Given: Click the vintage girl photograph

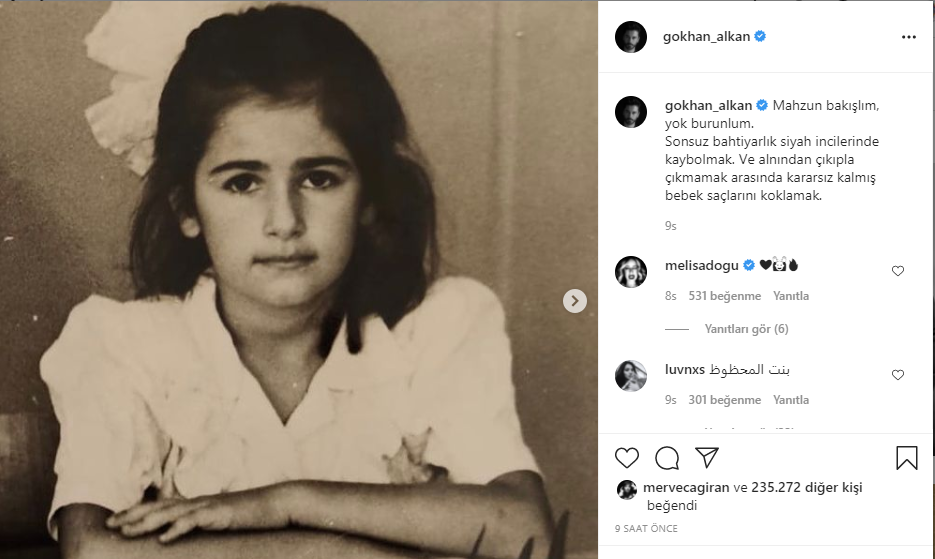Looking at the screenshot, I should [x=299, y=279].
